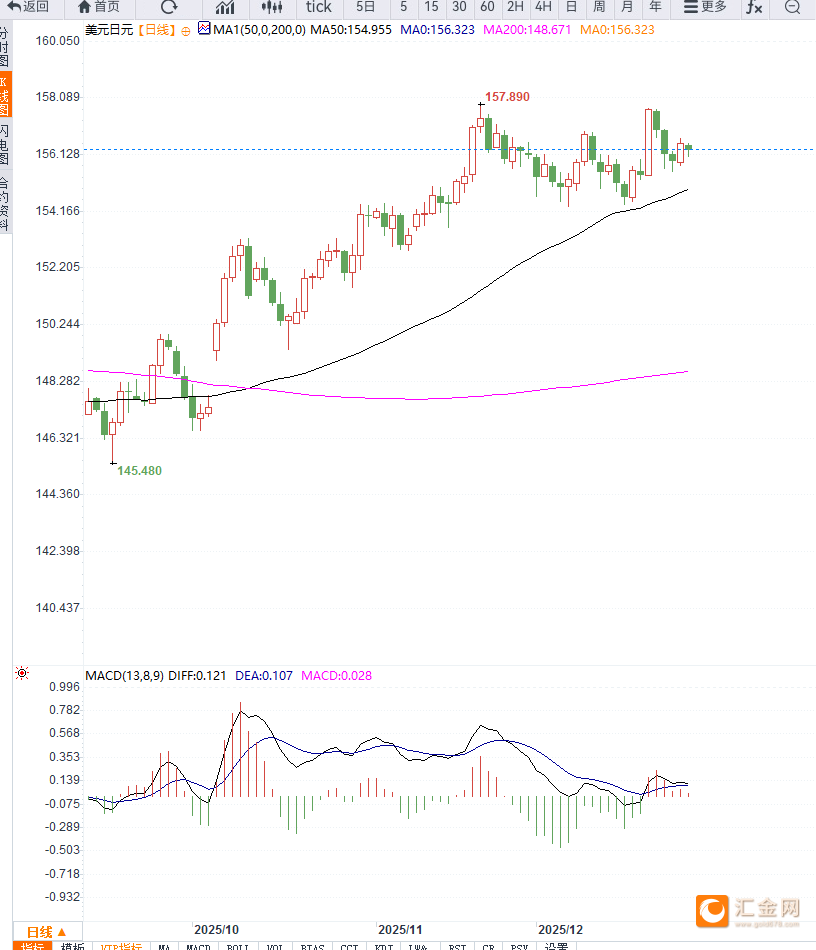The image size is (816, 950).
Task: Open the bar chart indicator icon
Action: (225, 7)
